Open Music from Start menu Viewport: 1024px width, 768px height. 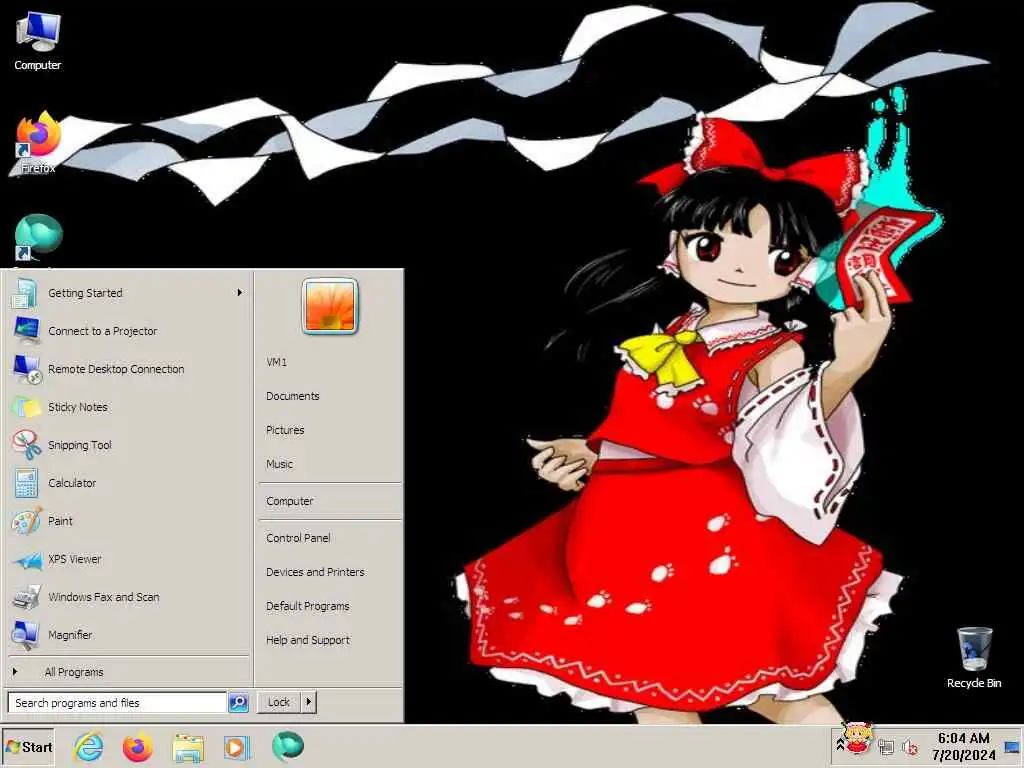coord(280,464)
